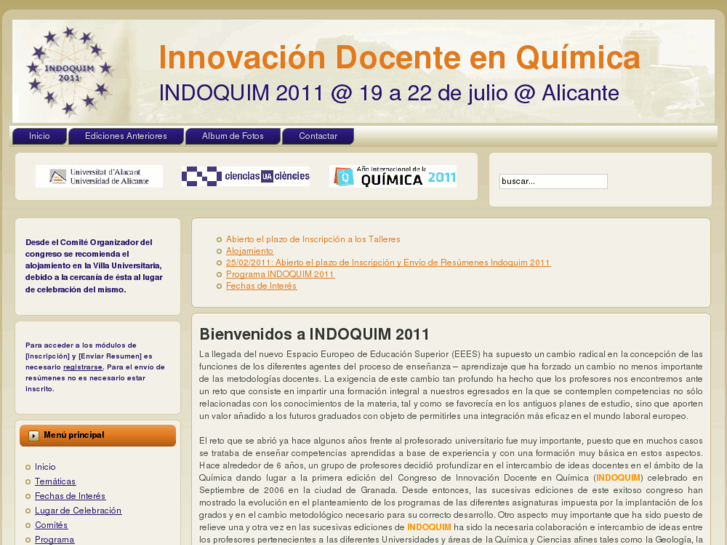
Task: Click the Comité Organizador accommodation notice text
Action: pyautogui.click(x=94, y=266)
